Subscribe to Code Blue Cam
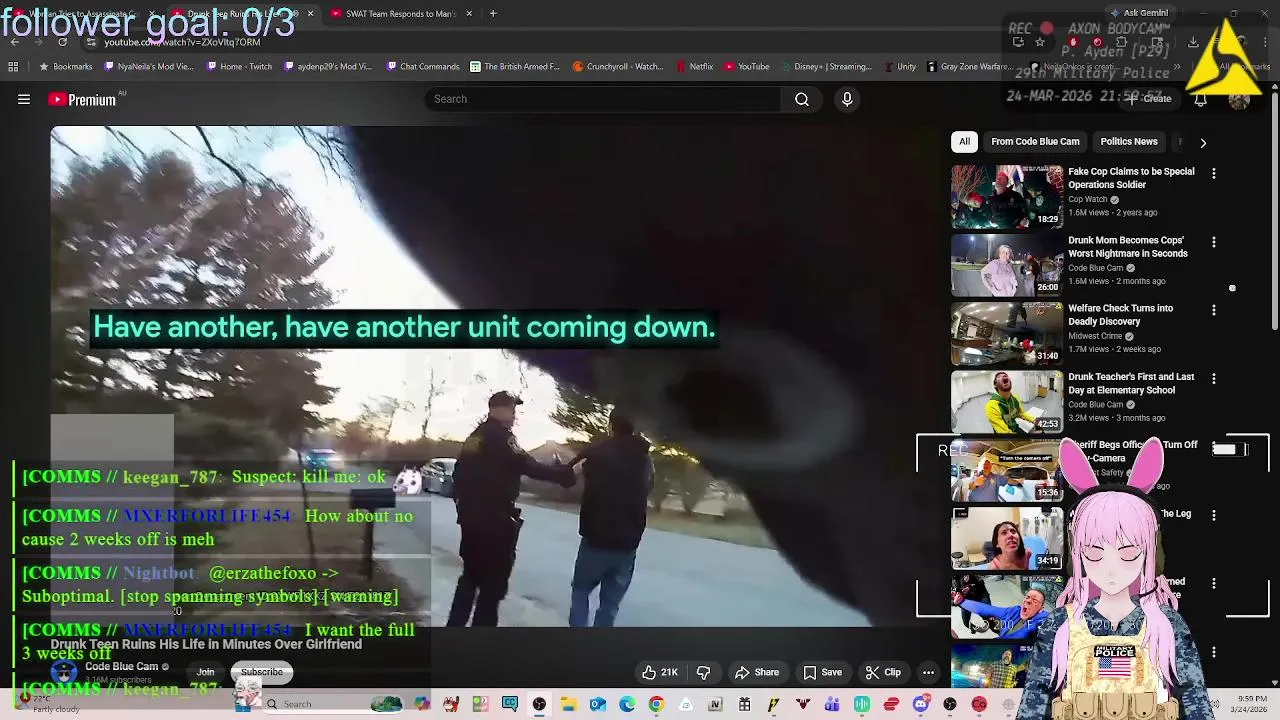The width and height of the screenshot is (1280, 720). 261,672
